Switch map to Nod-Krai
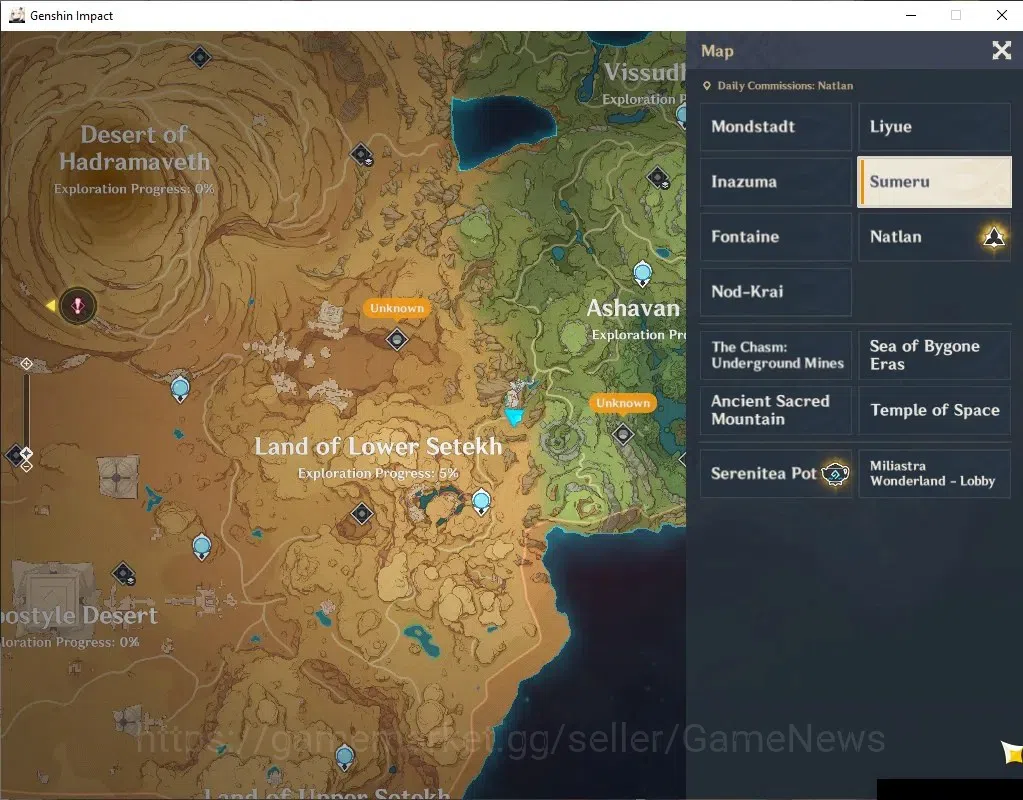This screenshot has width=1023, height=800. [x=776, y=291]
